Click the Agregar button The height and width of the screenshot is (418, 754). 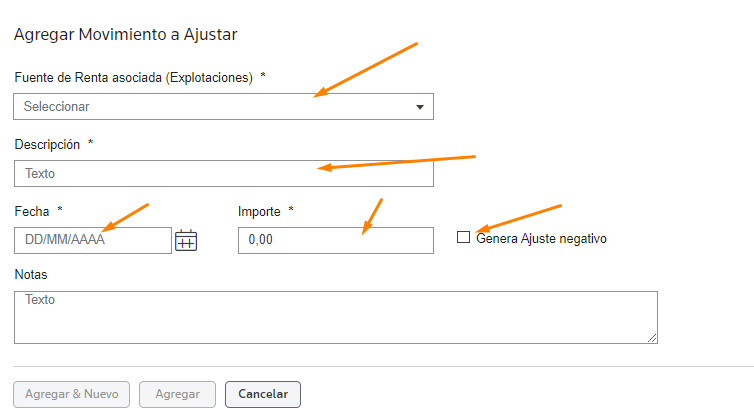click(x=177, y=394)
